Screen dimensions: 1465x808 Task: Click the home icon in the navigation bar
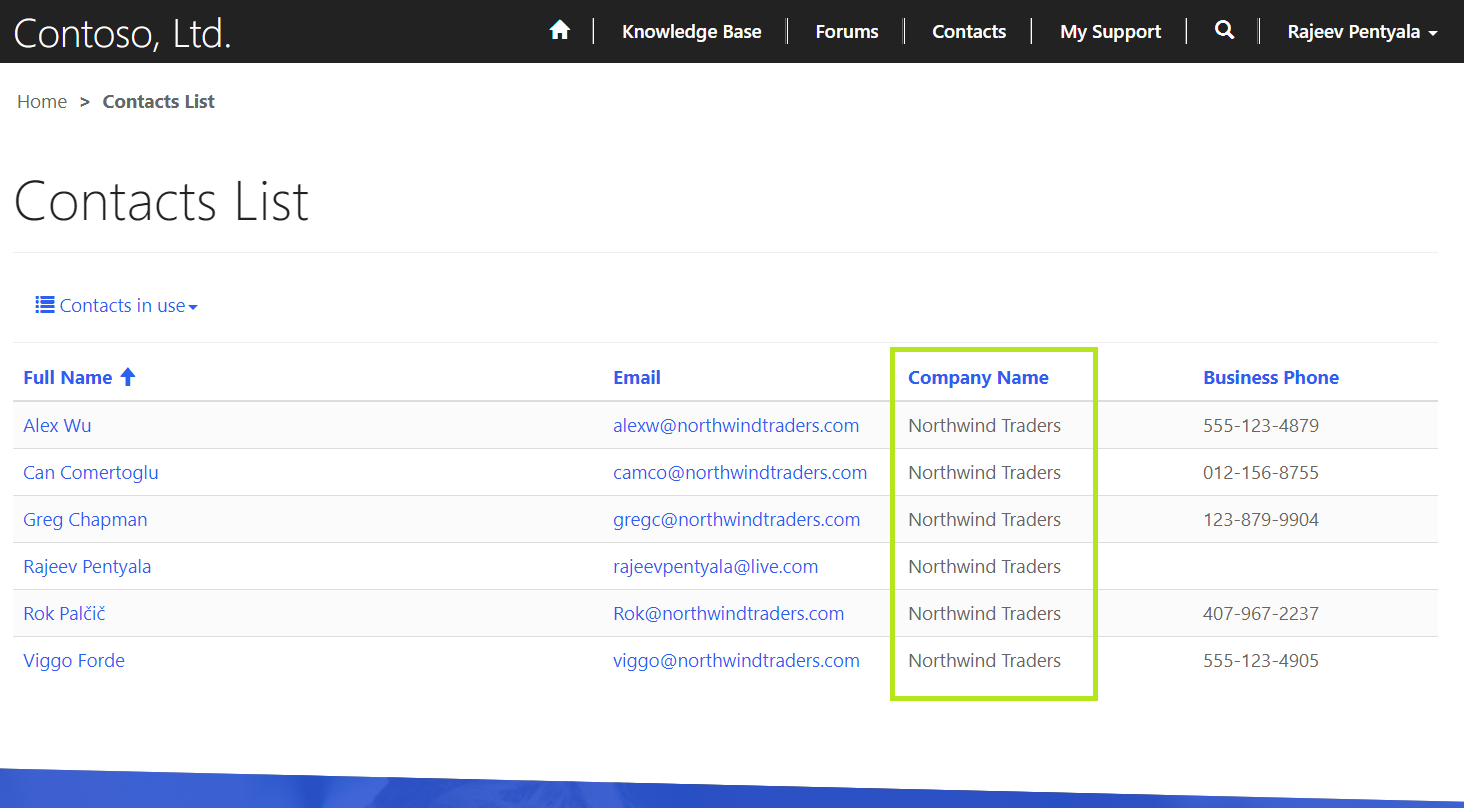tap(559, 30)
